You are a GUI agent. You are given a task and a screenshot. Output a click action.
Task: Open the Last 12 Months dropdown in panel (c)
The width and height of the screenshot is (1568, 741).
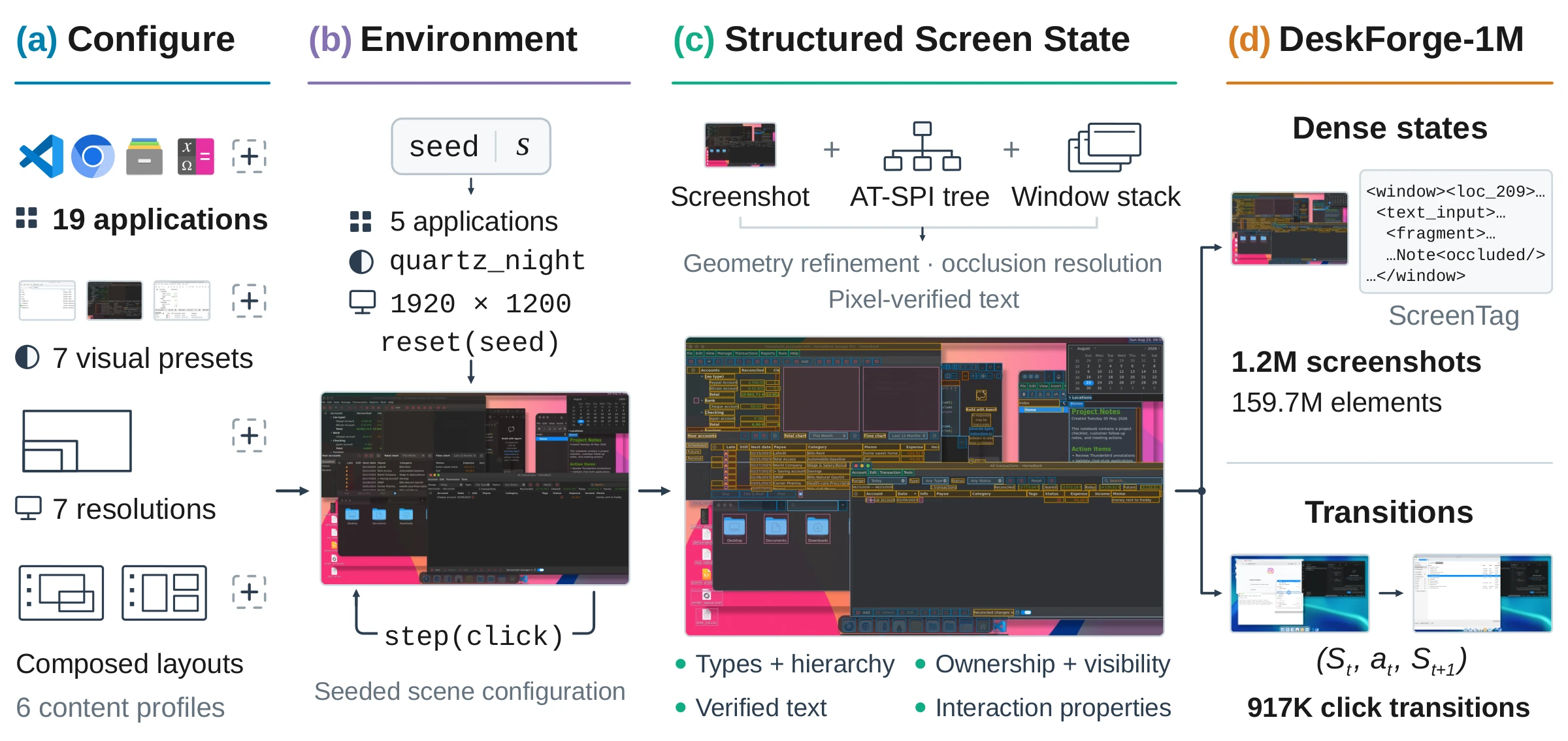click(x=908, y=436)
